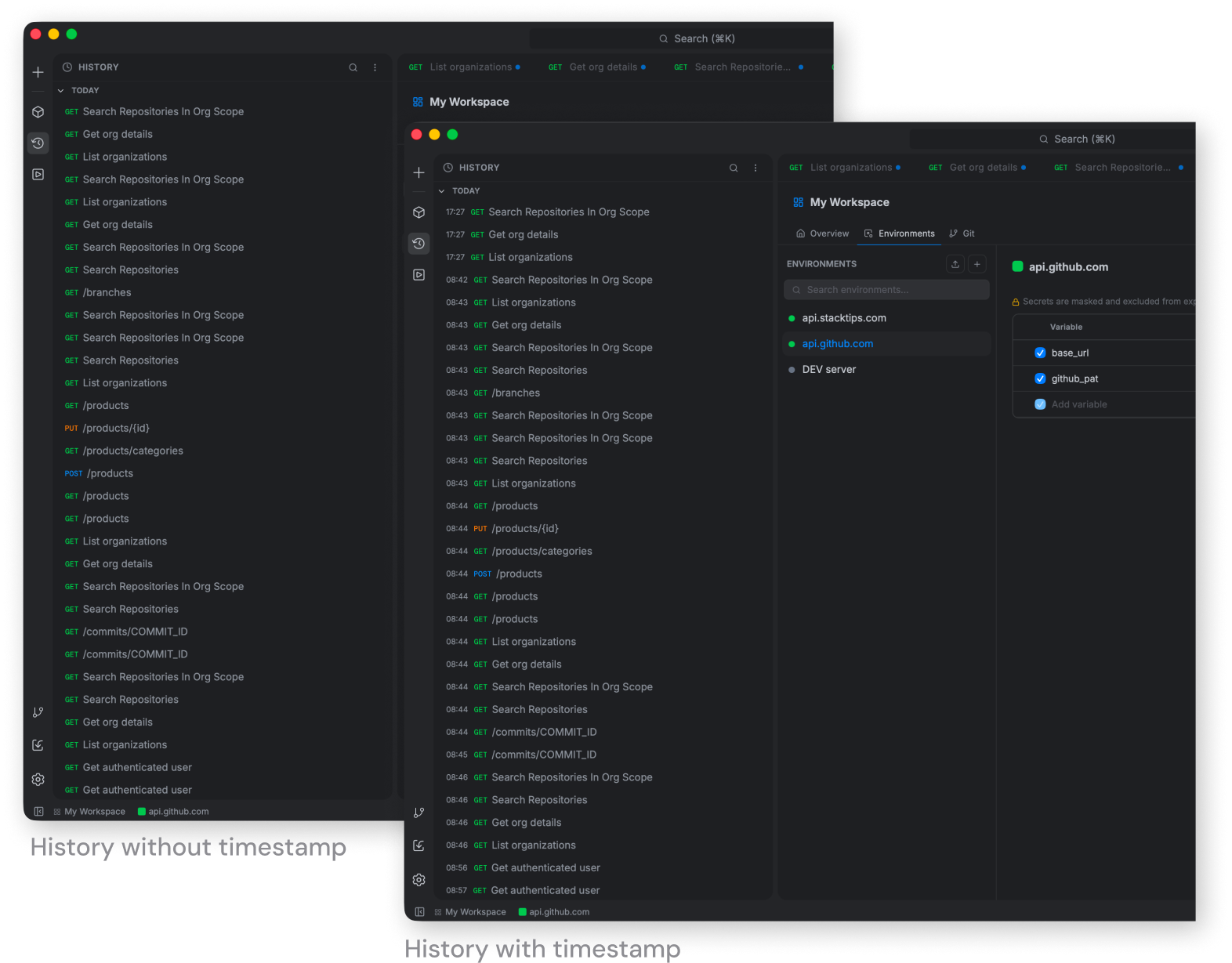Open 08:44 /products/categories history entry
The width and height of the screenshot is (1232, 963).
coord(603,552)
